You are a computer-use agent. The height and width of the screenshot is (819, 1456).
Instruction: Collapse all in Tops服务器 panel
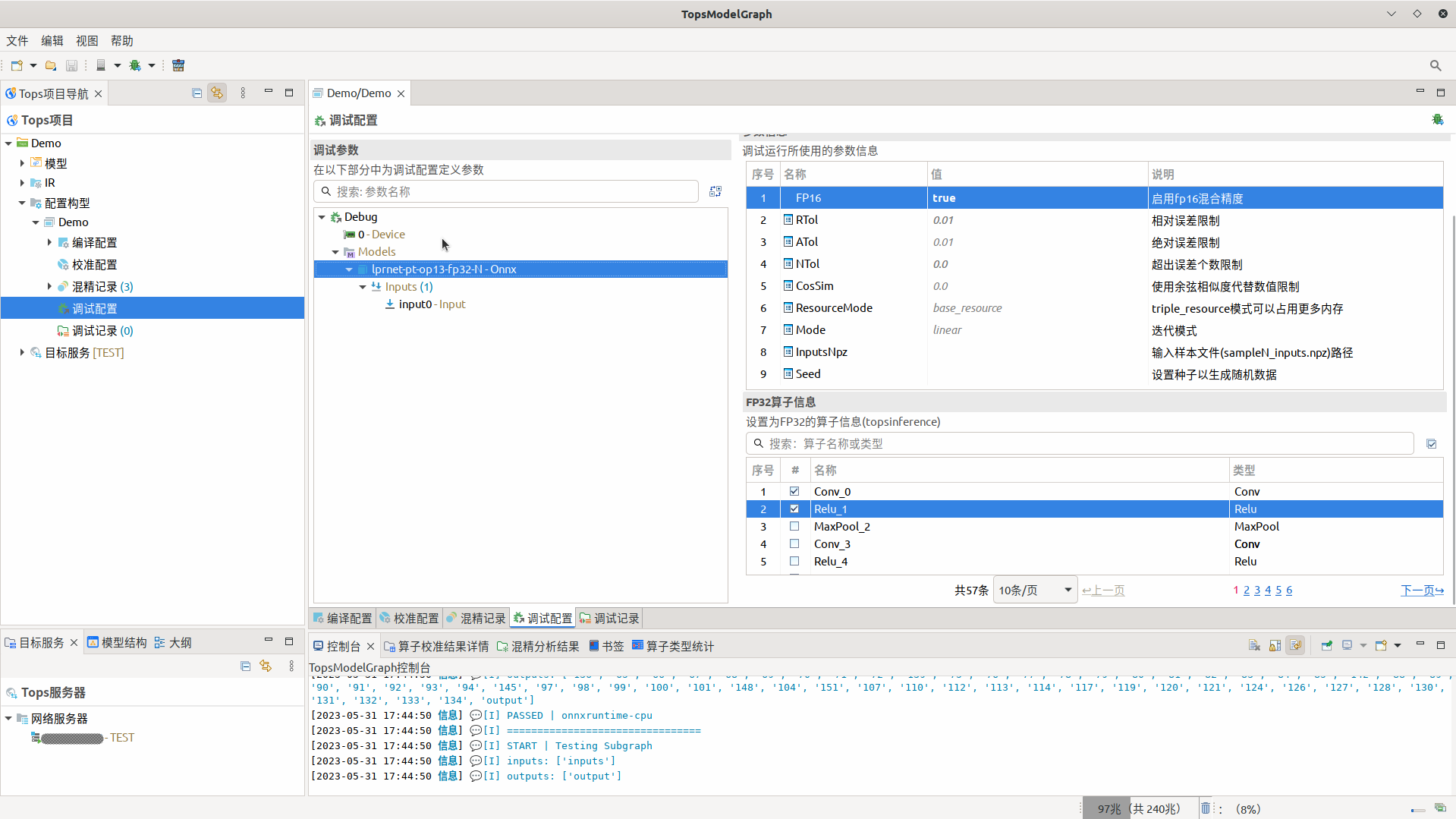click(246, 666)
